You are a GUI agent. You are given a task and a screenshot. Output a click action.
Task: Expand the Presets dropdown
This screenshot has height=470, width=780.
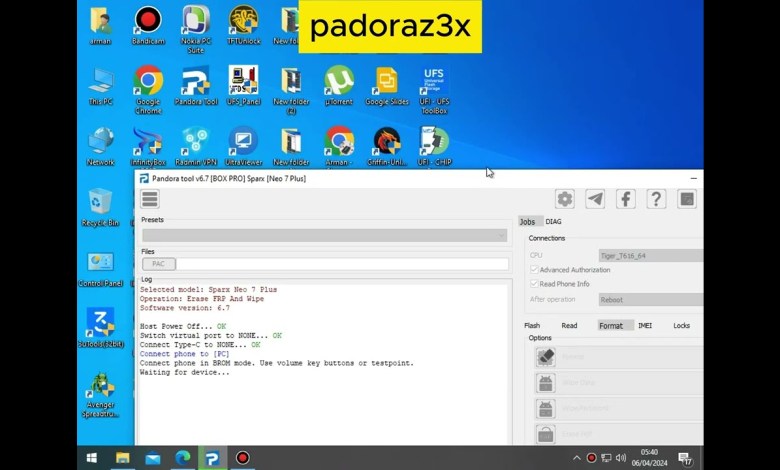(324, 236)
